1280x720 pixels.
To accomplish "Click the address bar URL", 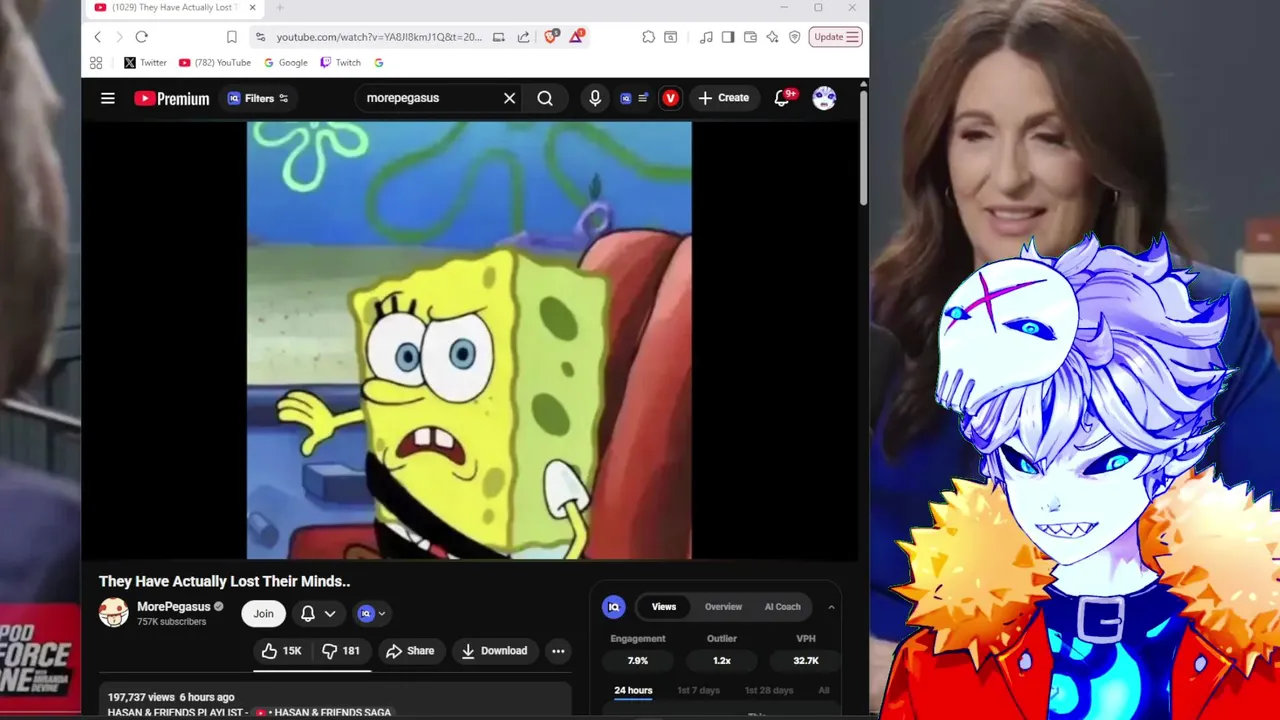I will pyautogui.click(x=379, y=37).
